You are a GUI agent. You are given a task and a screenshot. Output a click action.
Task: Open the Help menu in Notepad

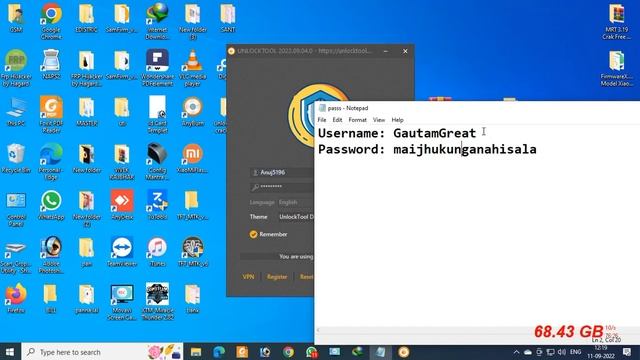point(397,120)
